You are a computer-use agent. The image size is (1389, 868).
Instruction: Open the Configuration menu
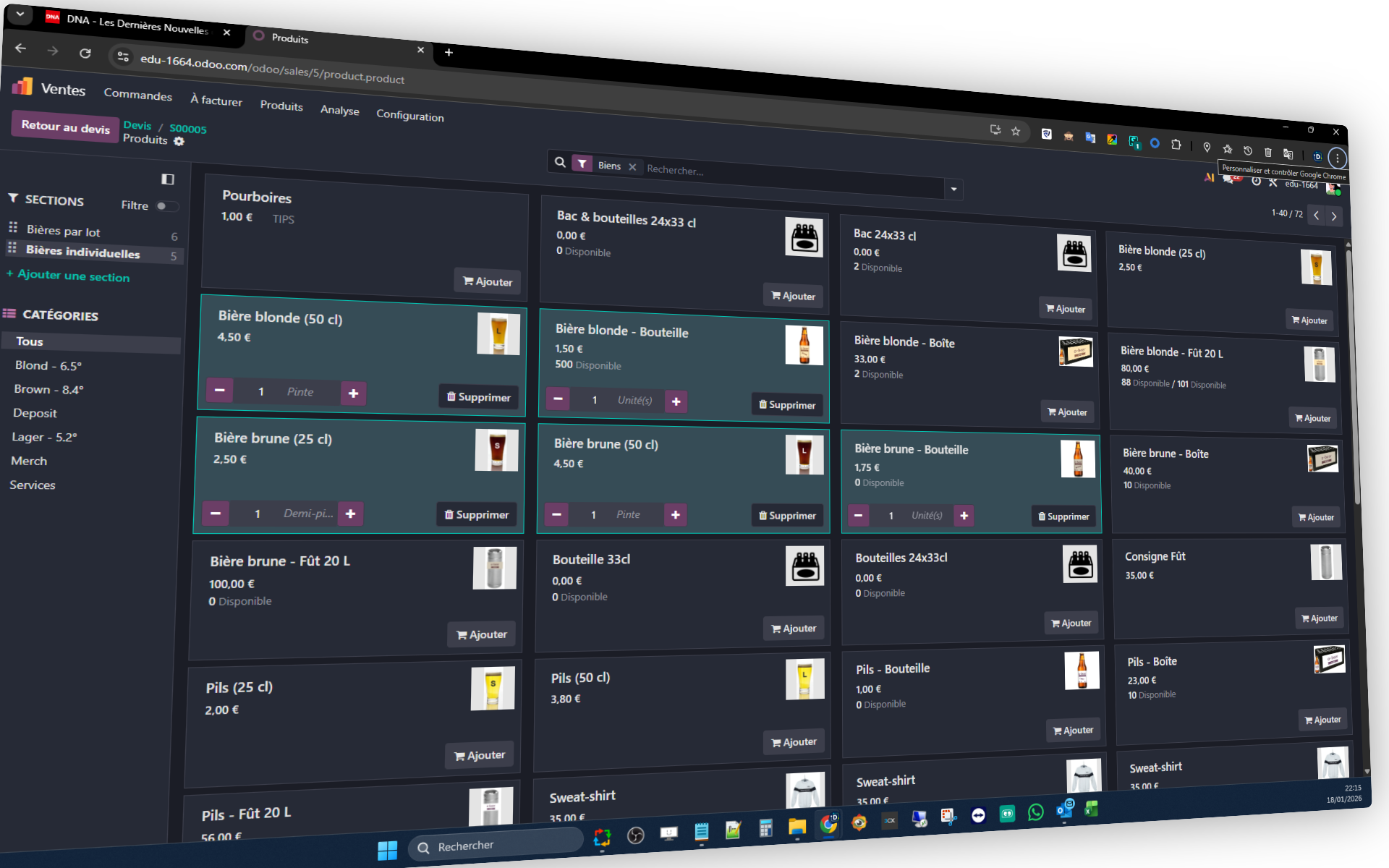(x=409, y=116)
